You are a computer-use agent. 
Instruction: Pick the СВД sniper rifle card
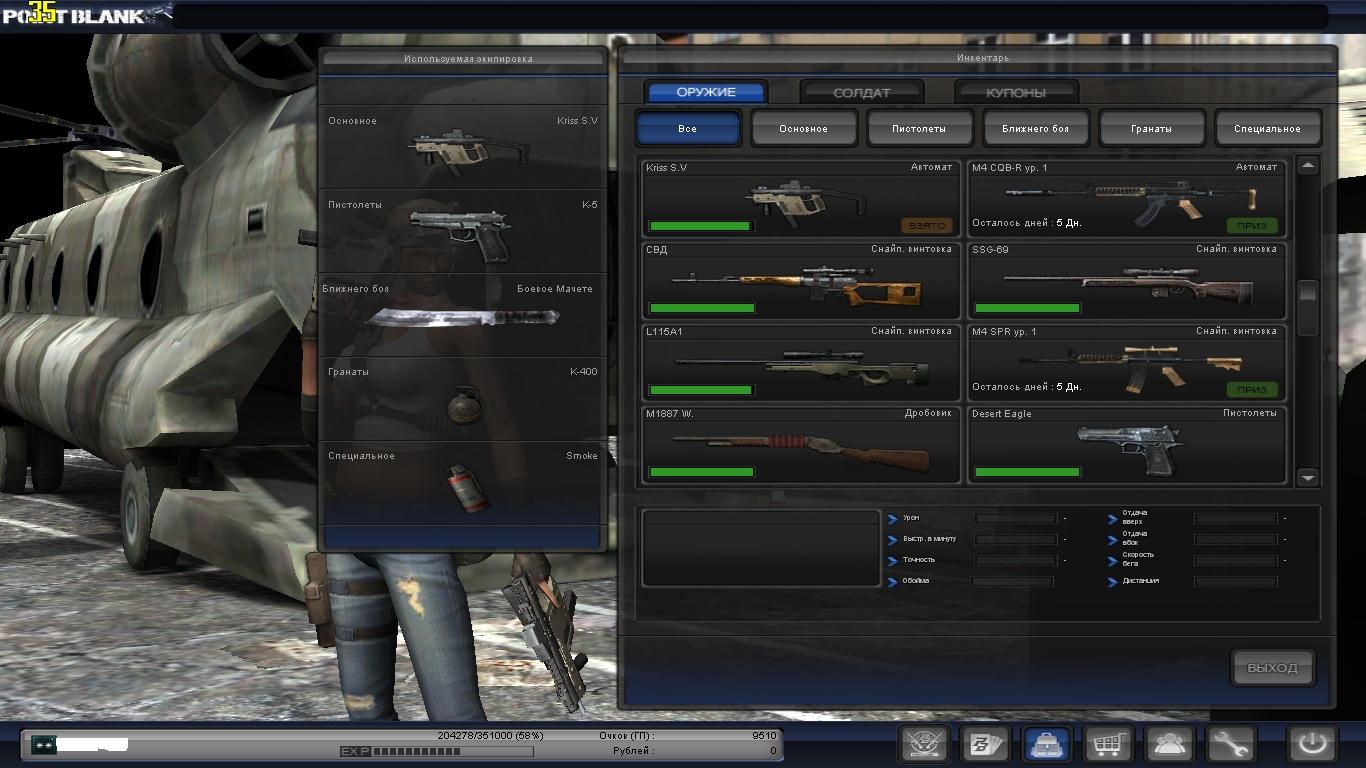click(801, 280)
